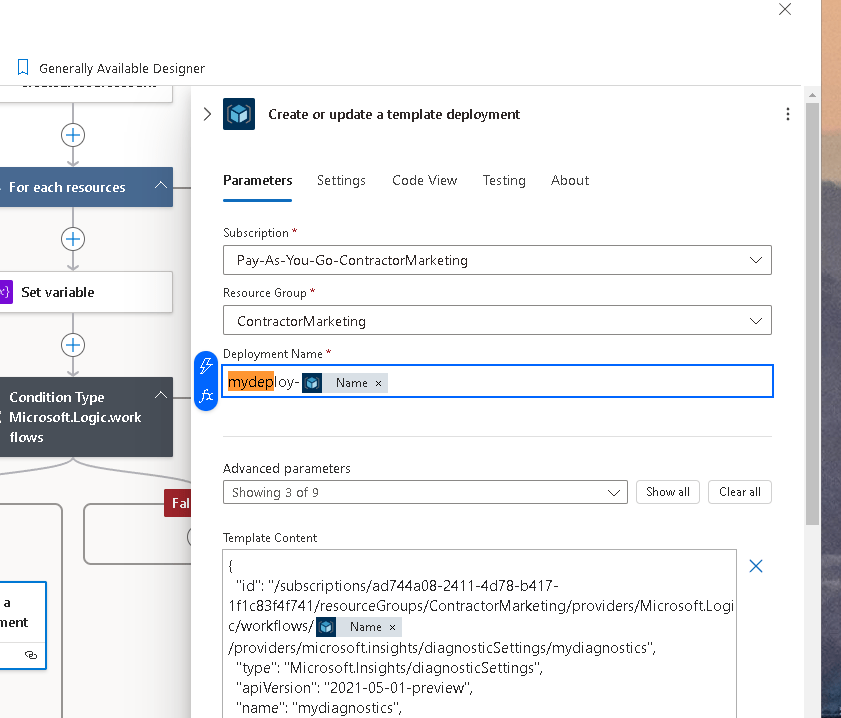841x718 pixels.
Task: Collapse the Condition Type block
Action: pyautogui.click(x=160, y=396)
